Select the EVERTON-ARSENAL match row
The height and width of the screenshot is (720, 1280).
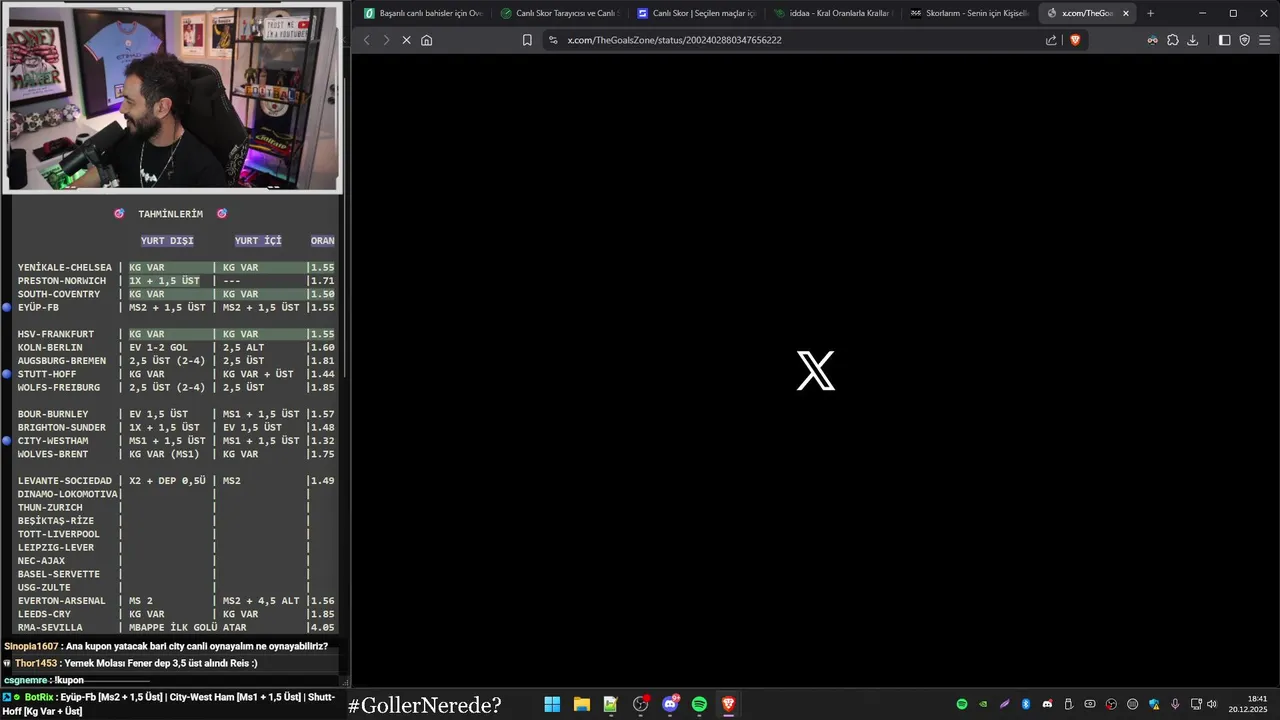(x=176, y=601)
